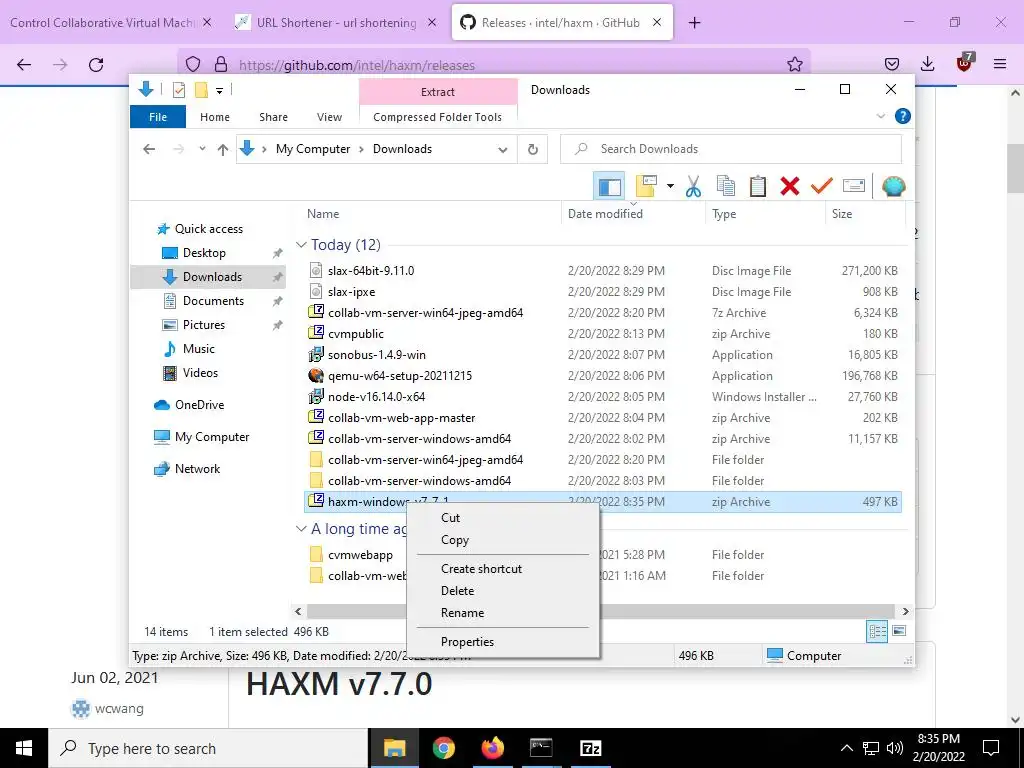The image size is (1024, 768).
Task: Switch to the Share ribbon tab
Action: [273, 117]
